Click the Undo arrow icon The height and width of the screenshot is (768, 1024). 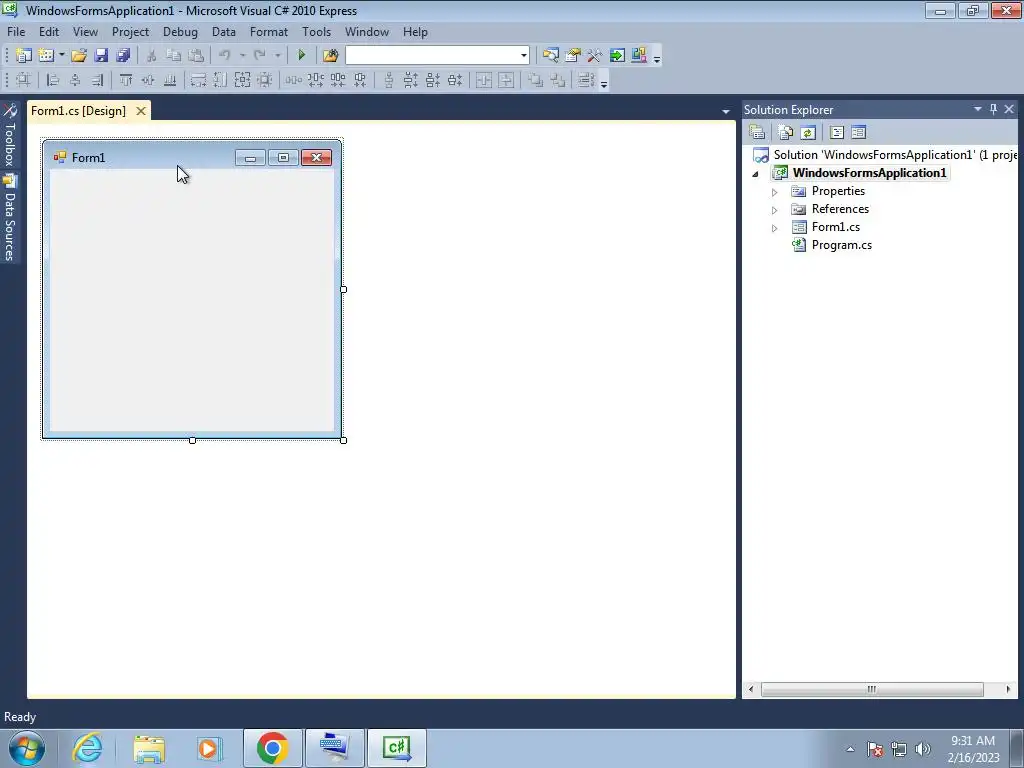tap(225, 56)
